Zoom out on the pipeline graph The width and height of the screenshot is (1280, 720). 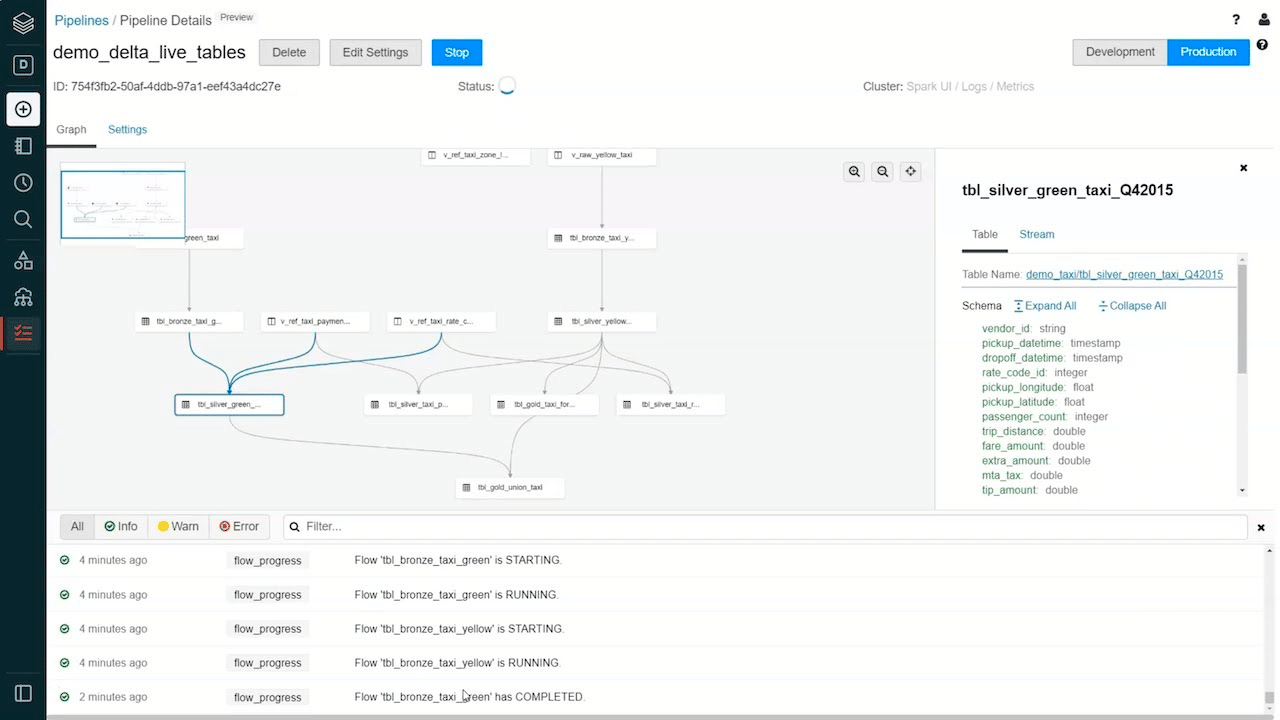[882, 172]
